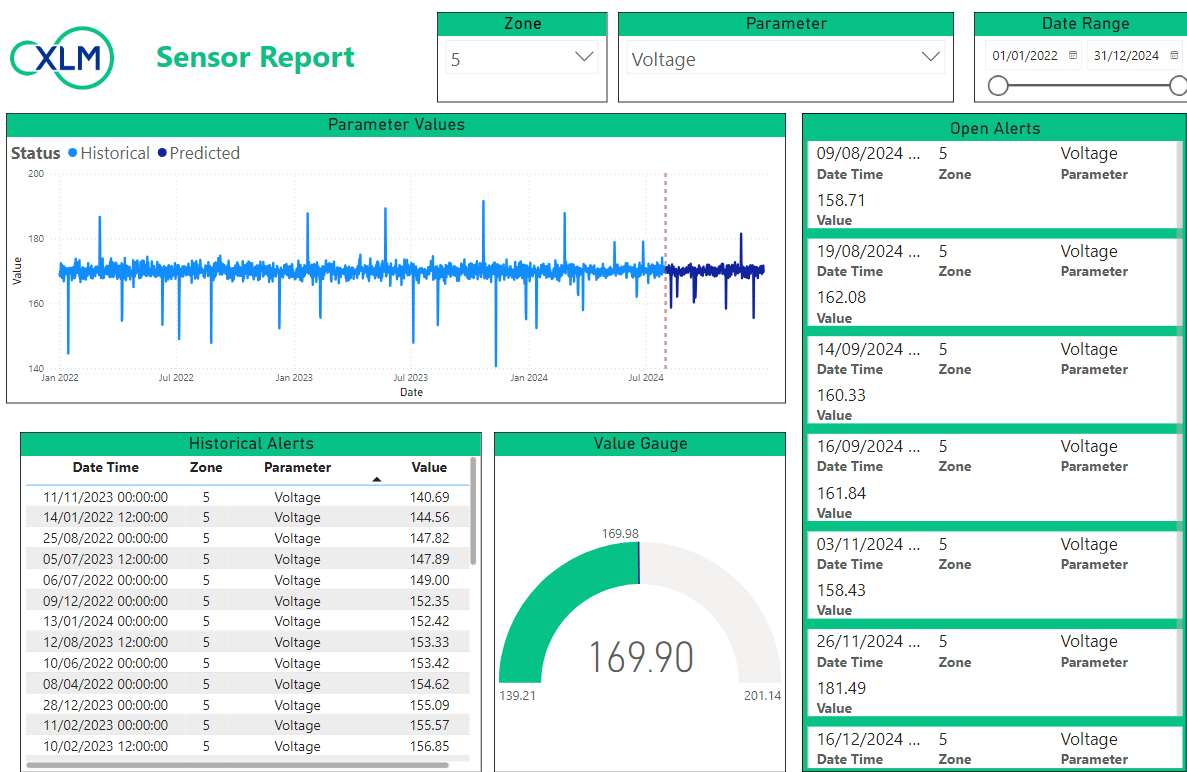Select the left handle of Date Range slider
1187x772 pixels.
(x=999, y=86)
